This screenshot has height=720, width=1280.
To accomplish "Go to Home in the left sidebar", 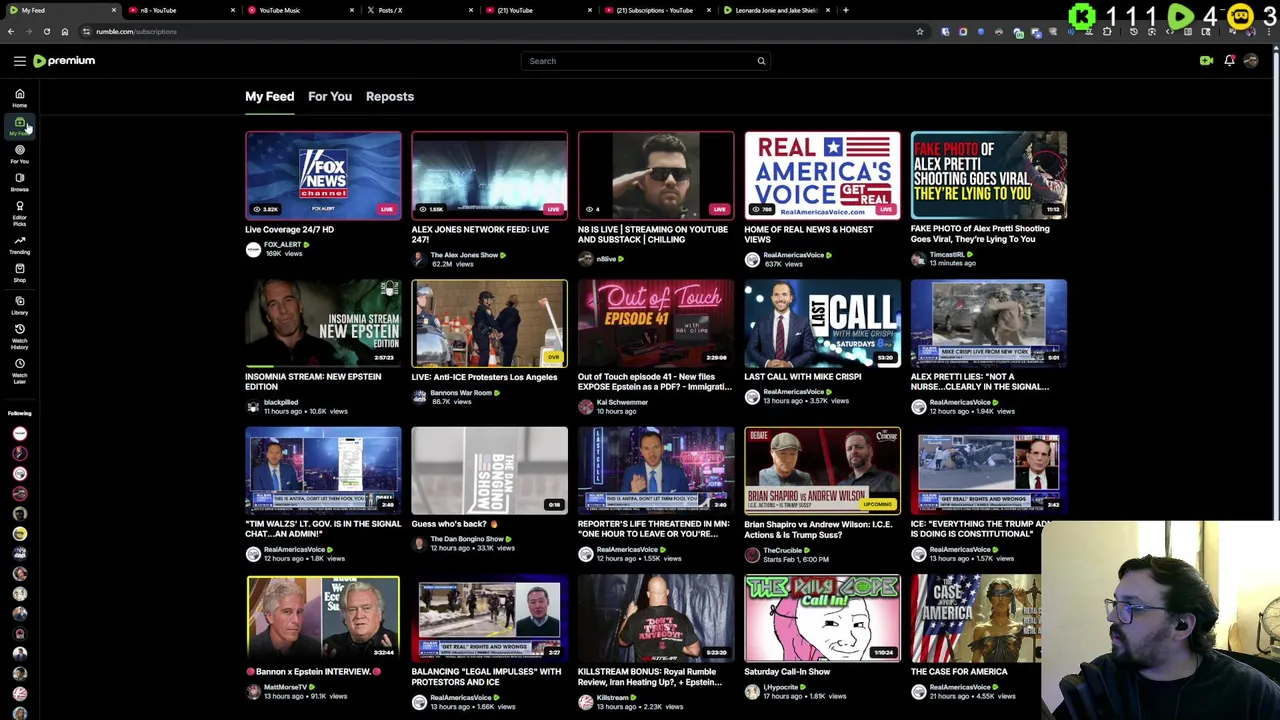I will pyautogui.click(x=19, y=98).
